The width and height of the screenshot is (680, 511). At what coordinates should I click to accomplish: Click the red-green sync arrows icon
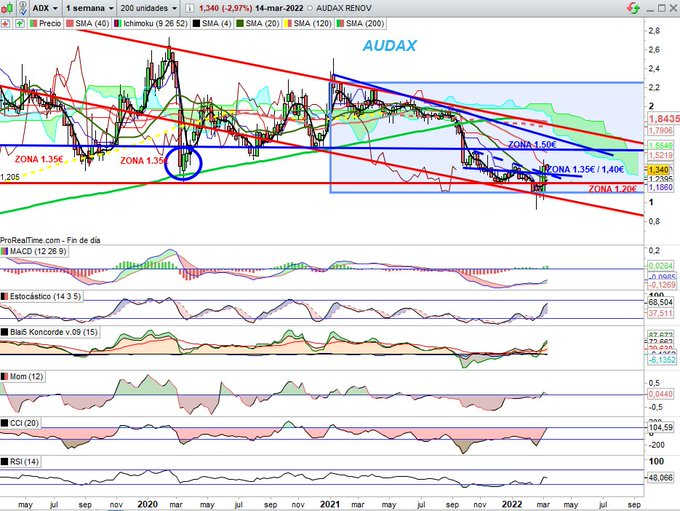coord(633,8)
